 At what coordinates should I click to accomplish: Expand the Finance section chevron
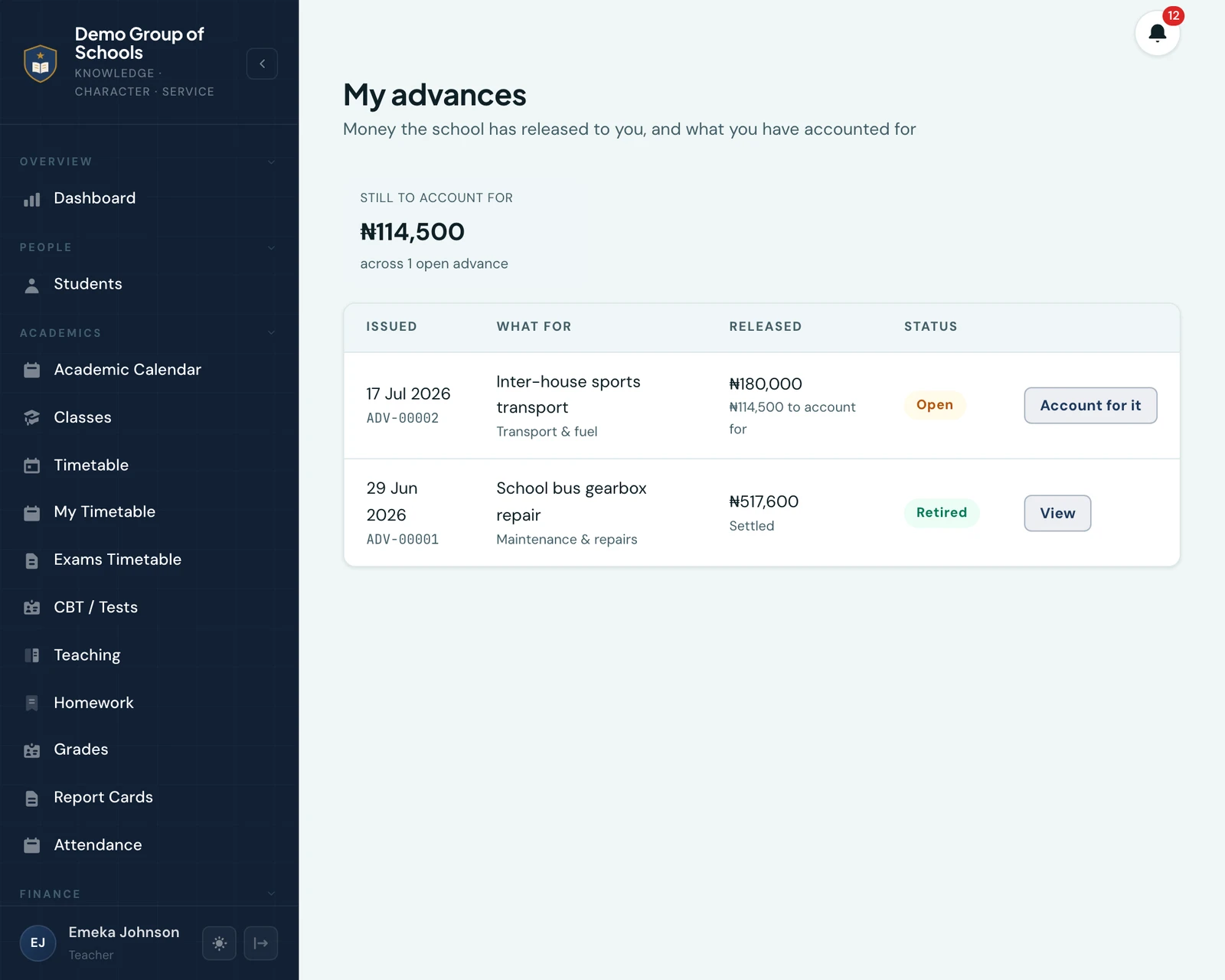point(272,893)
